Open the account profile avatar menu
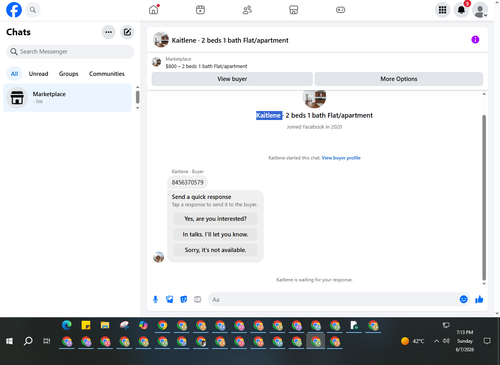The width and height of the screenshot is (500, 365). click(x=480, y=10)
